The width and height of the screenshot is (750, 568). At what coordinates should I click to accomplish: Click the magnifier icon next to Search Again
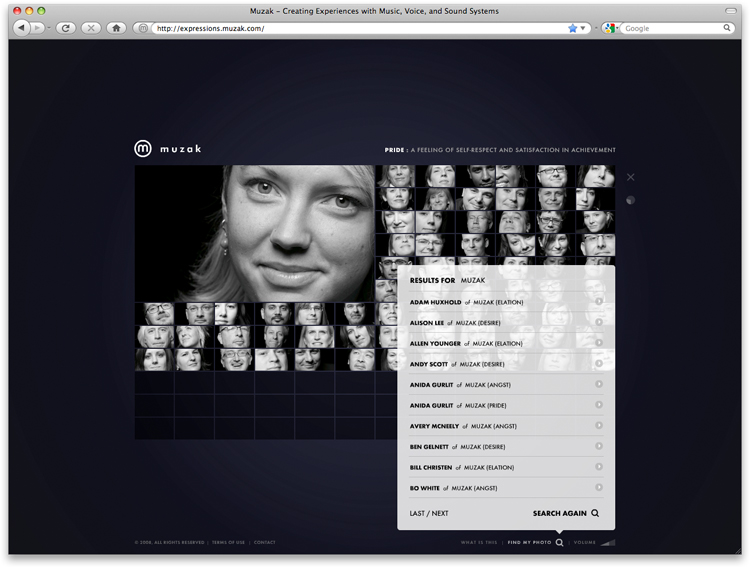(x=595, y=513)
